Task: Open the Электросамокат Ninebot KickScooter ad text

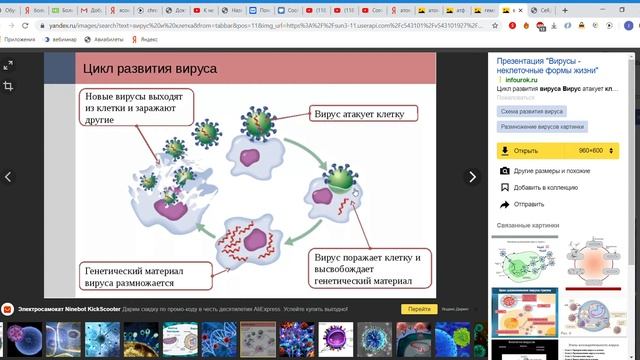Action: [69, 309]
